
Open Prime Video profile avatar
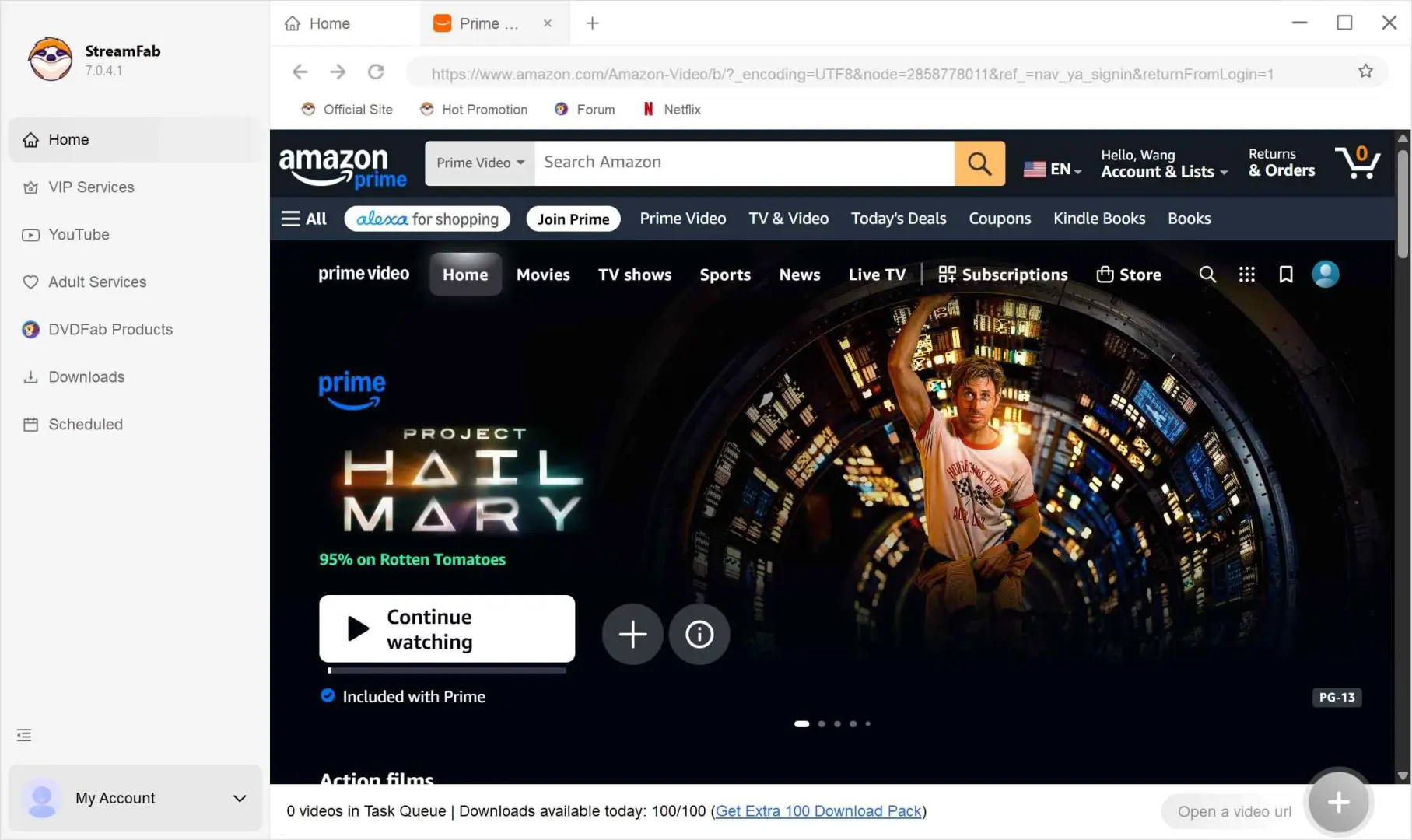[1326, 275]
